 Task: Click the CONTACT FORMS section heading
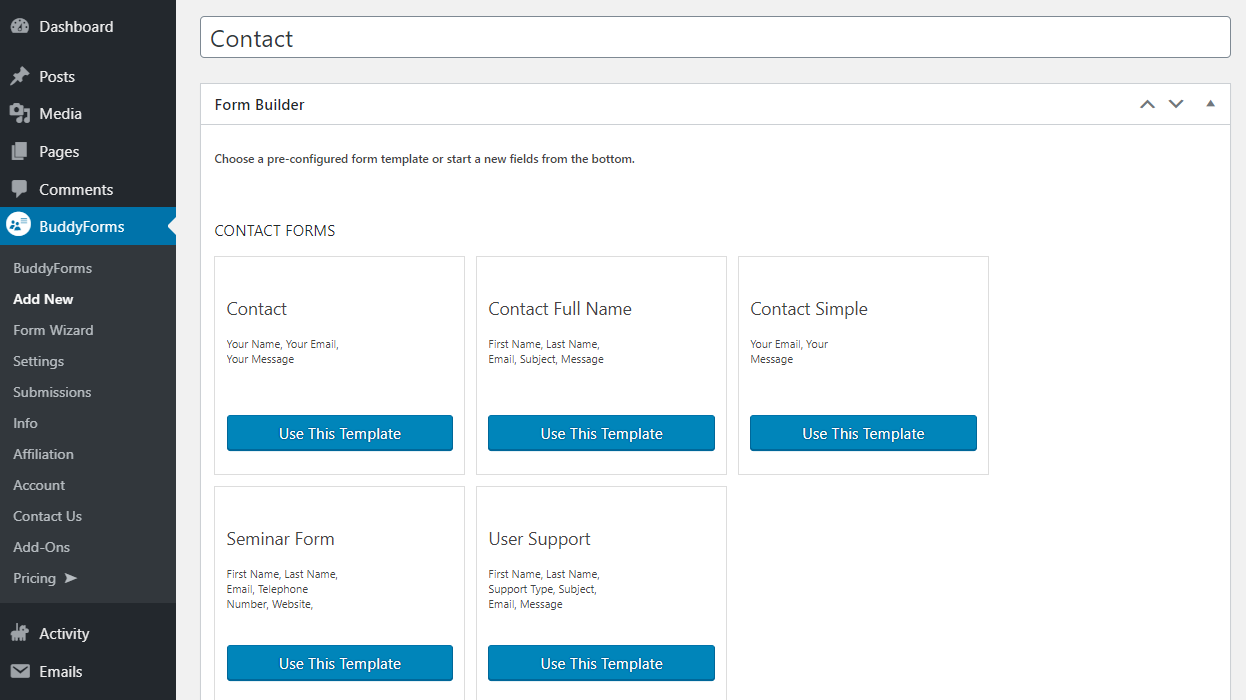point(275,231)
